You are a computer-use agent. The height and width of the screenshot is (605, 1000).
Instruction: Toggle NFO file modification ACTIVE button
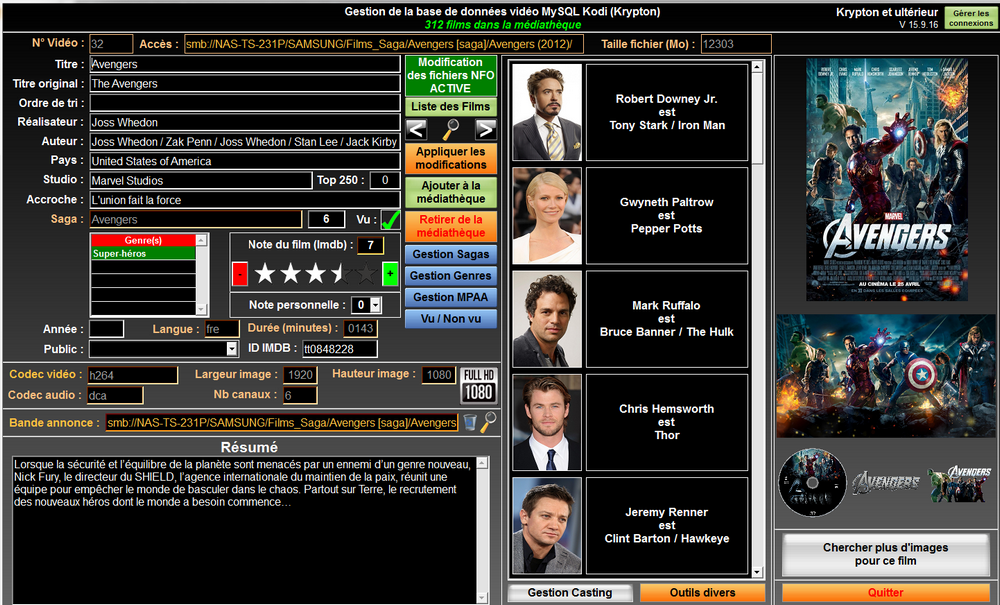(451, 75)
